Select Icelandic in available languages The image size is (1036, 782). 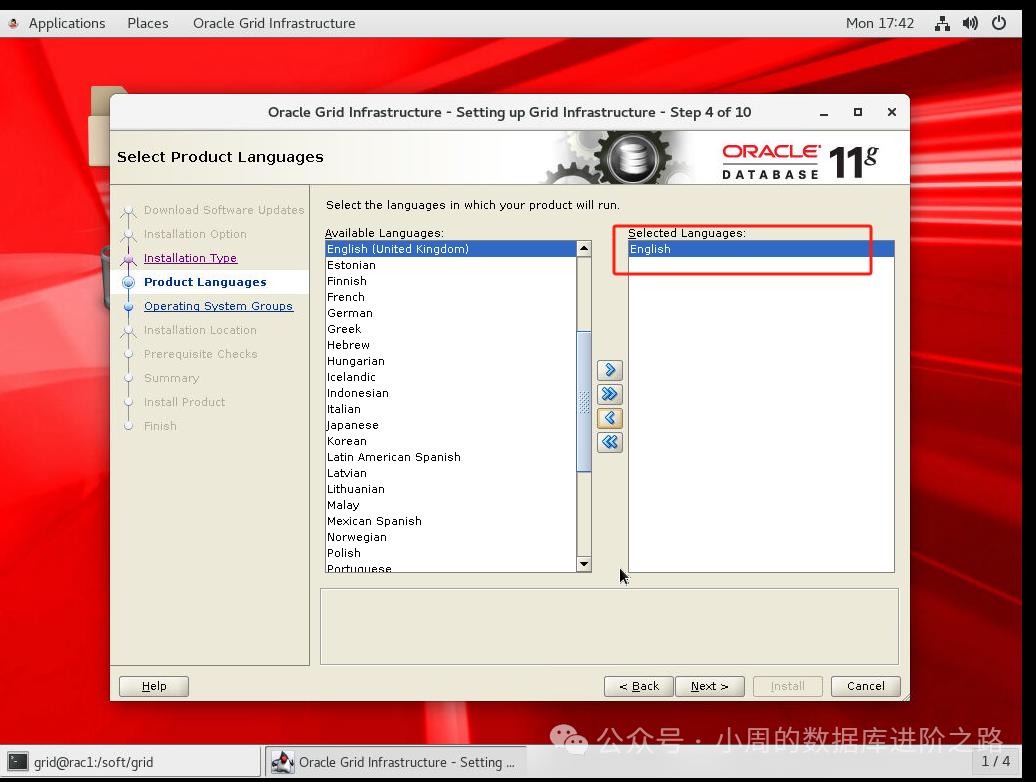pos(451,377)
